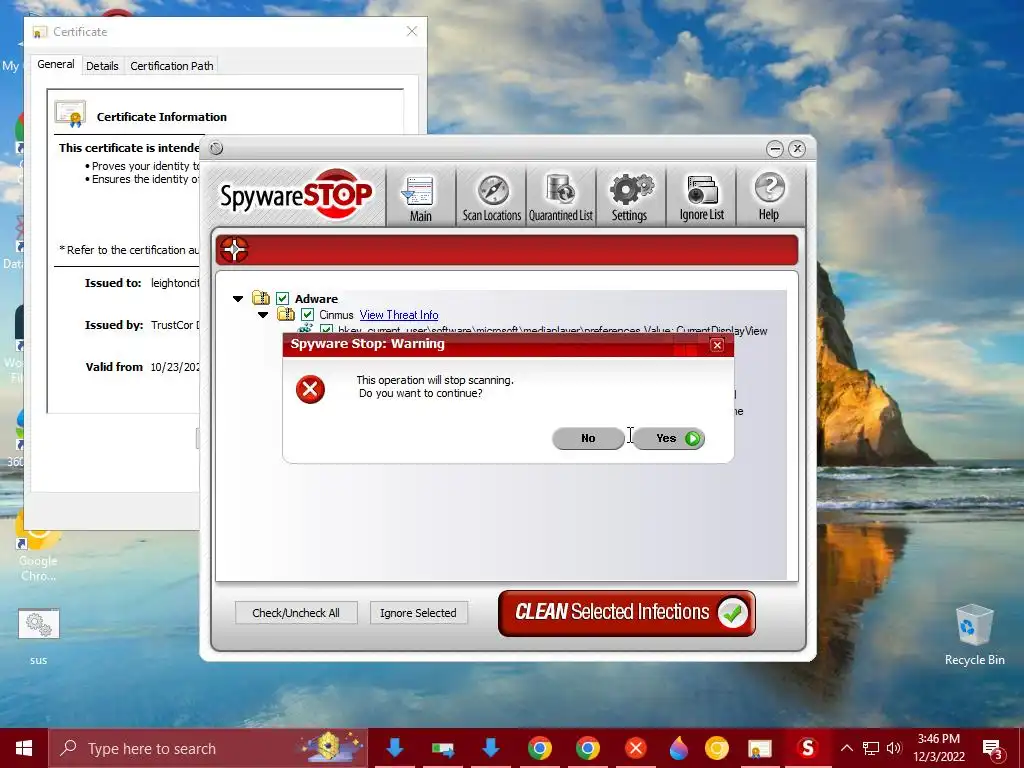Toggle the Adware checkbox
1024x768 pixels.
pyautogui.click(x=282, y=298)
